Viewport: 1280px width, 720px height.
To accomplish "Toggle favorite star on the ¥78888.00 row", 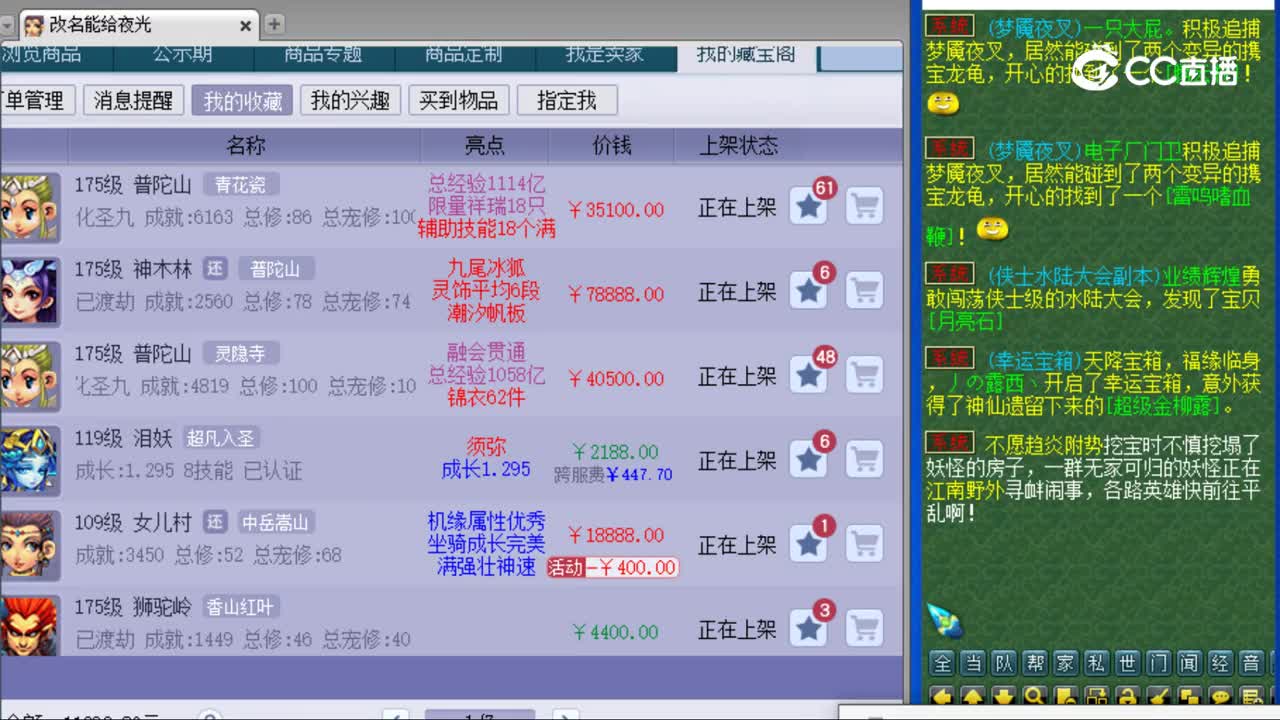I will tap(808, 291).
